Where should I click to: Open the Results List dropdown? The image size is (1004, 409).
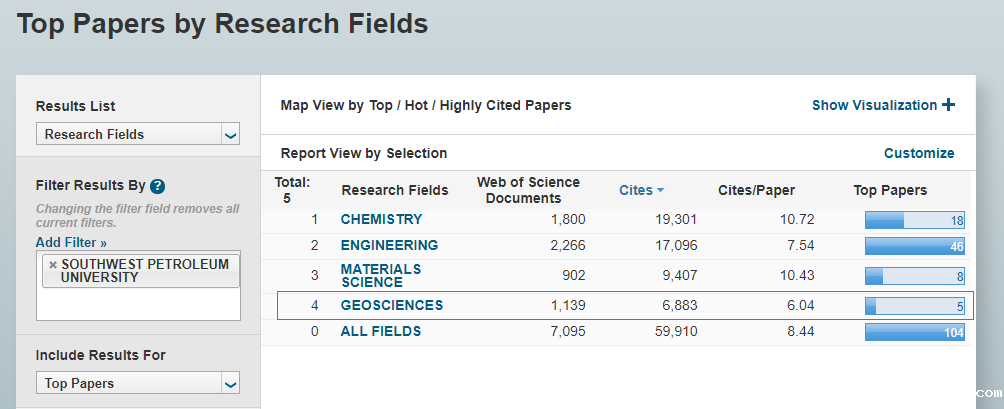tap(138, 134)
